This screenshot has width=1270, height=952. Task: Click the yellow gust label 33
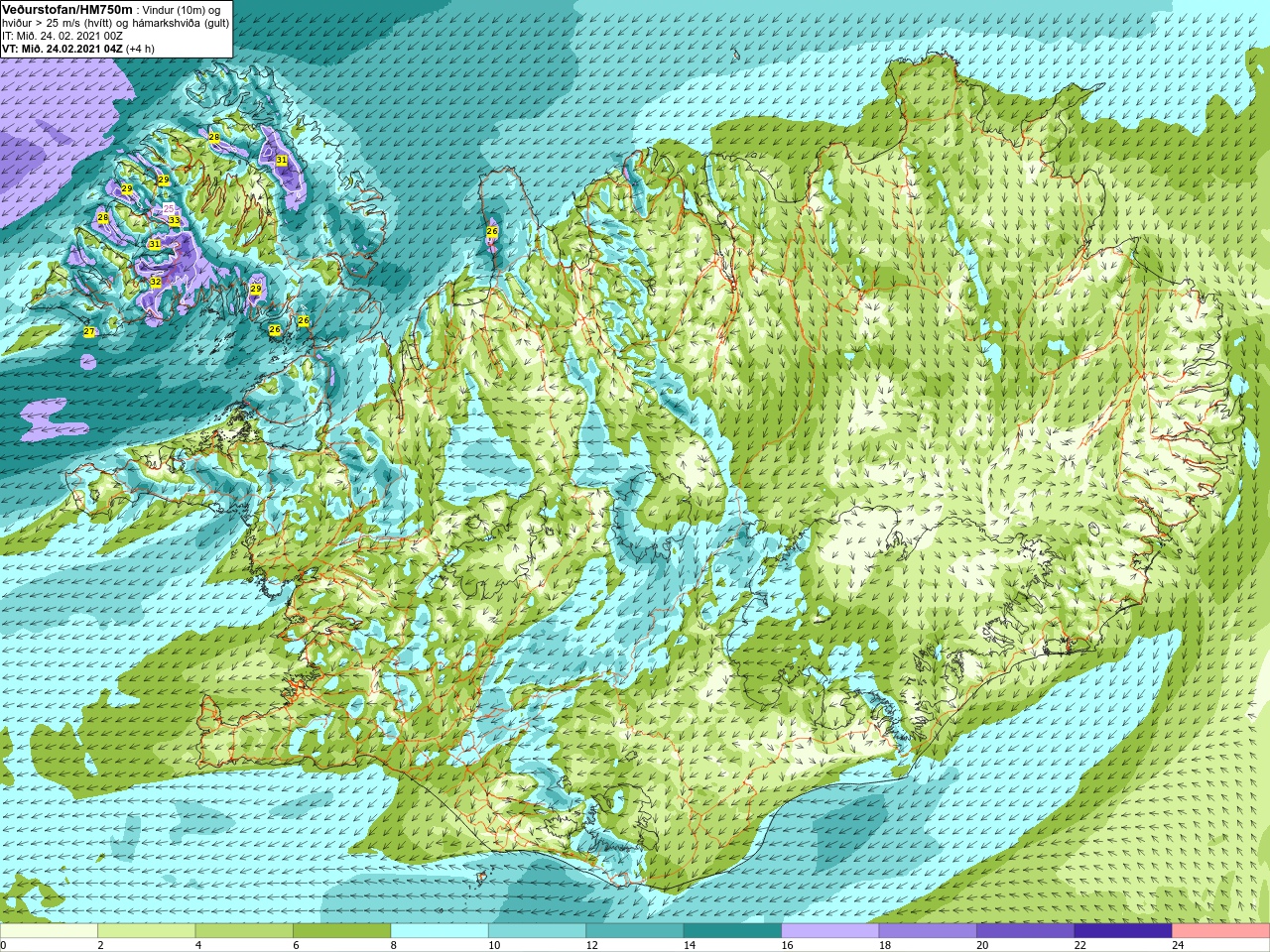(175, 221)
